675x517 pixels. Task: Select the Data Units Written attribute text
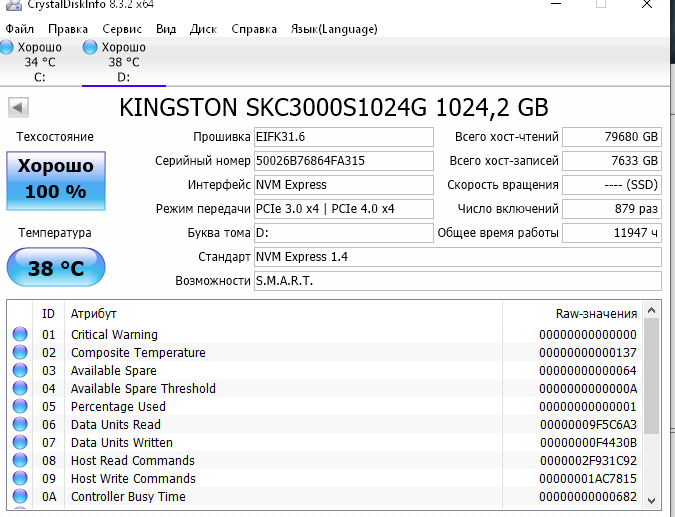[x=121, y=443]
